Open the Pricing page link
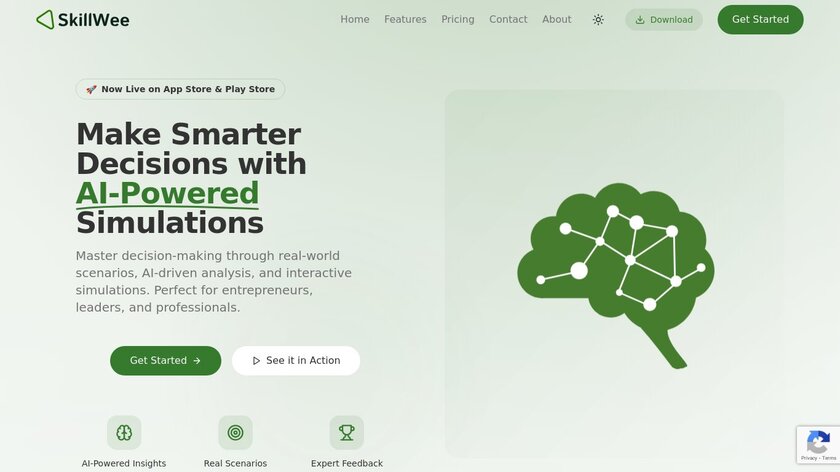The width and height of the screenshot is (840, 472). click(x=458, y=19)
